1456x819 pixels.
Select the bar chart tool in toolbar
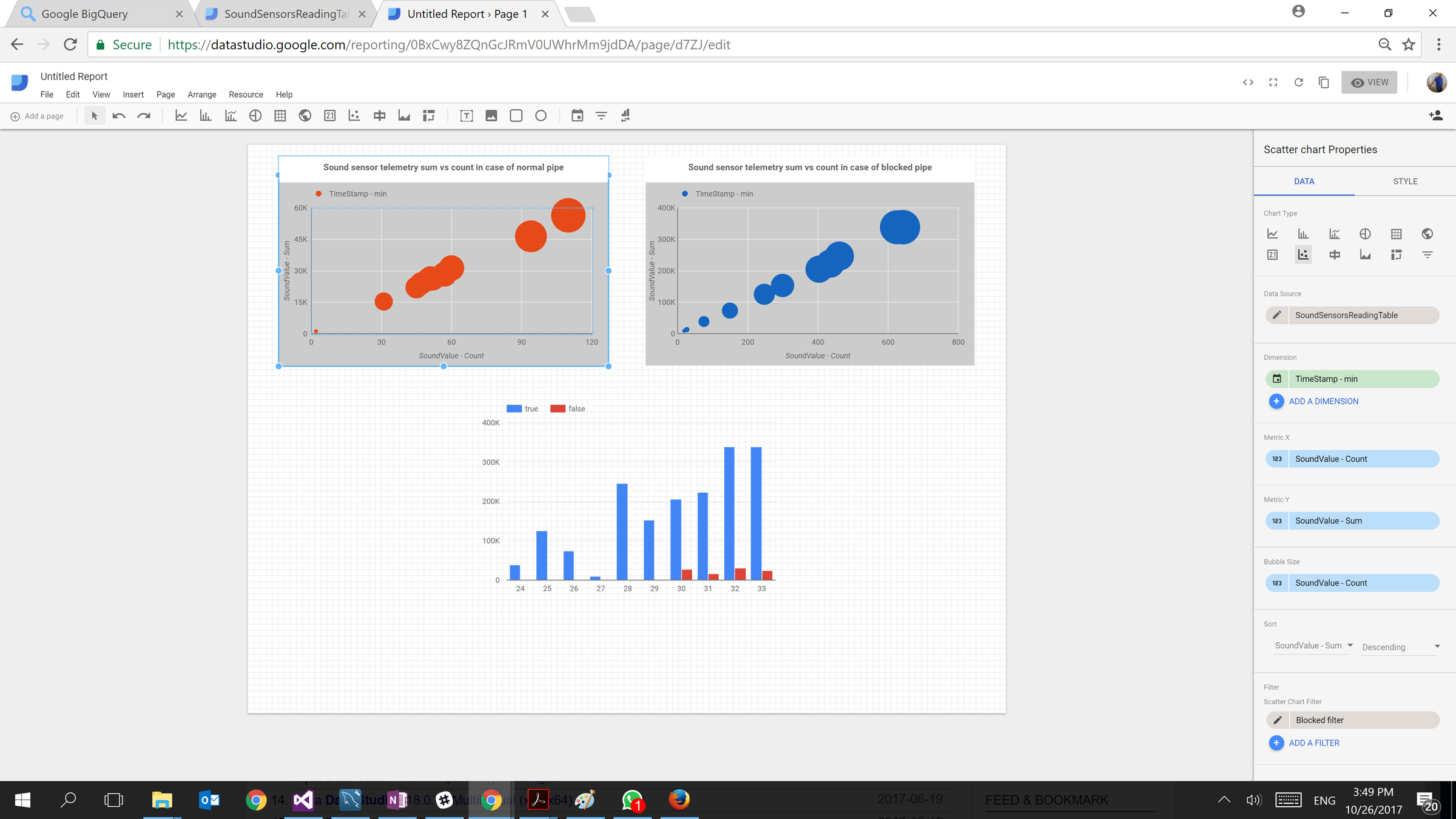click(x=206, y=116)
